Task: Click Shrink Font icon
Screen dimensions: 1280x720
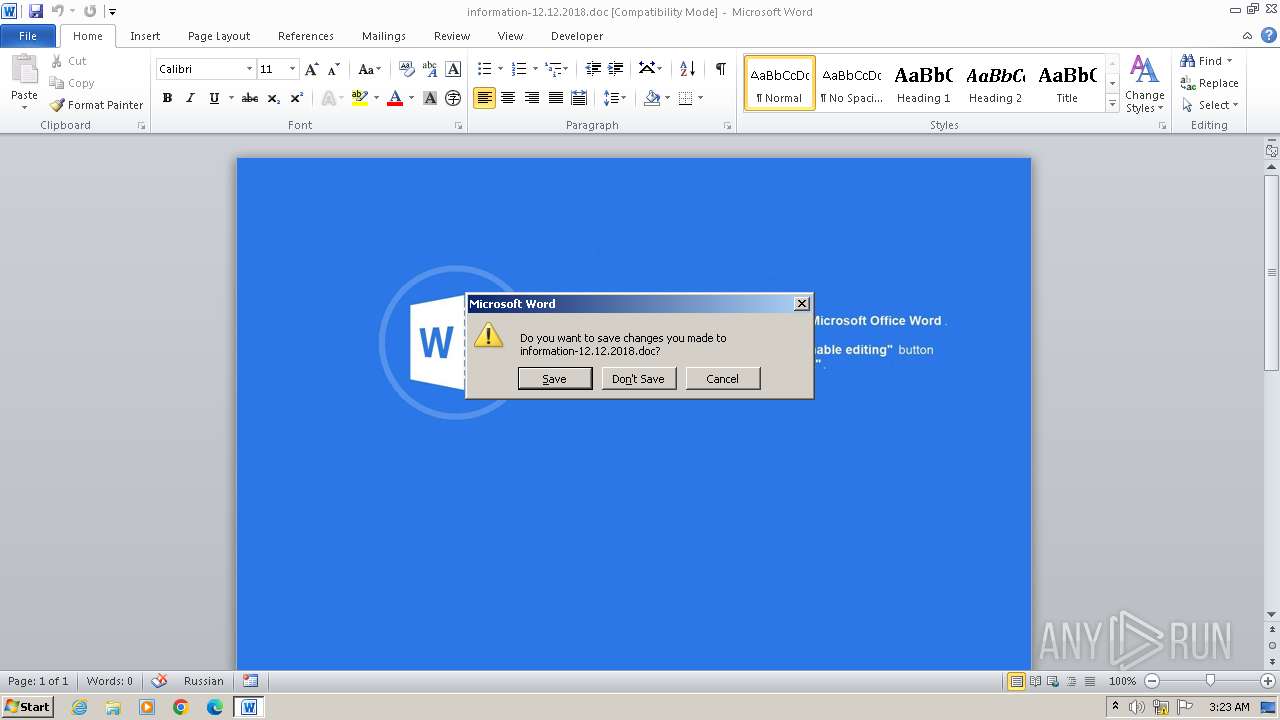Action: (334, 69)
